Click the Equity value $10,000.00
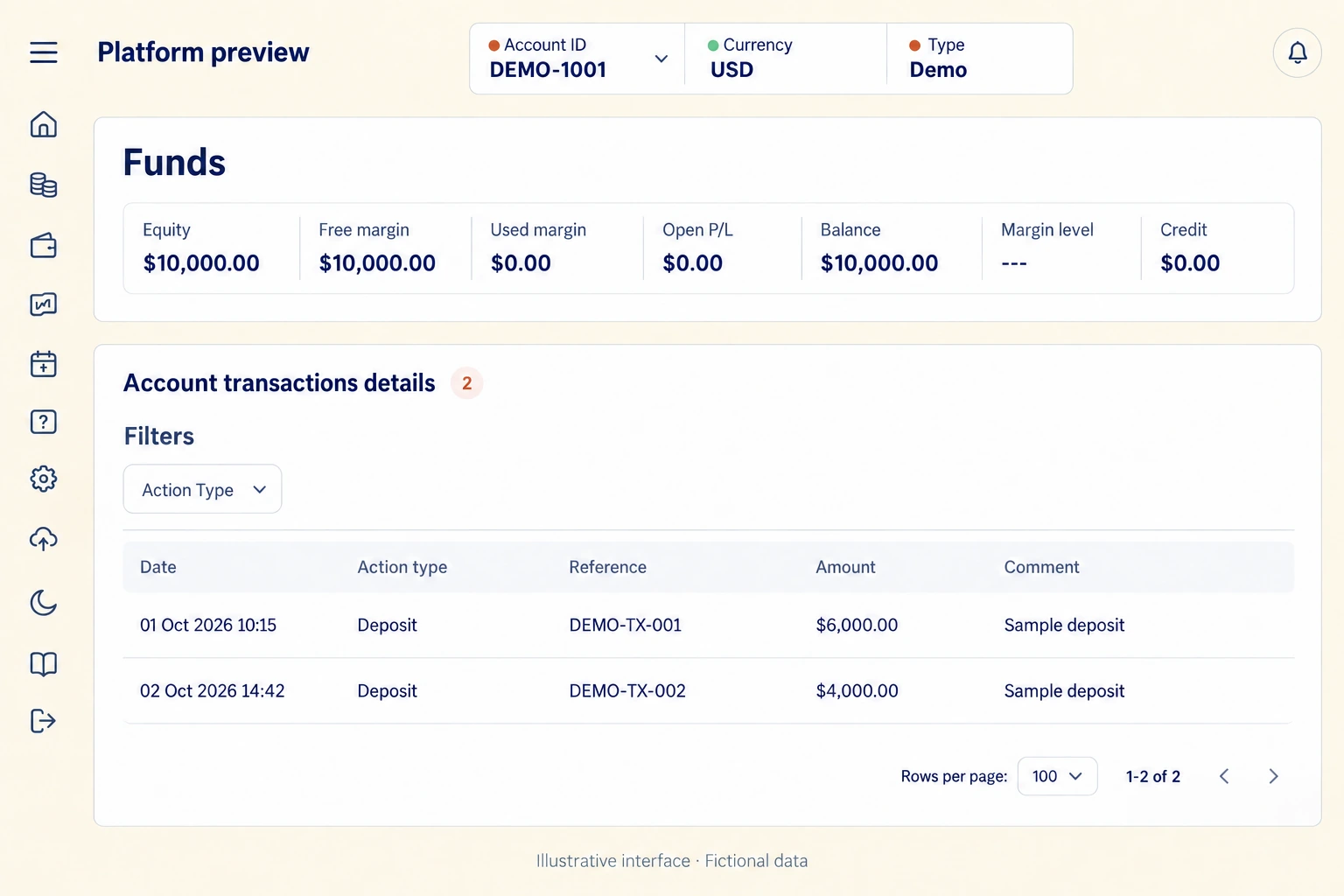The width and height of the screenshot is (1344, 896). click(x=201, y=262)
